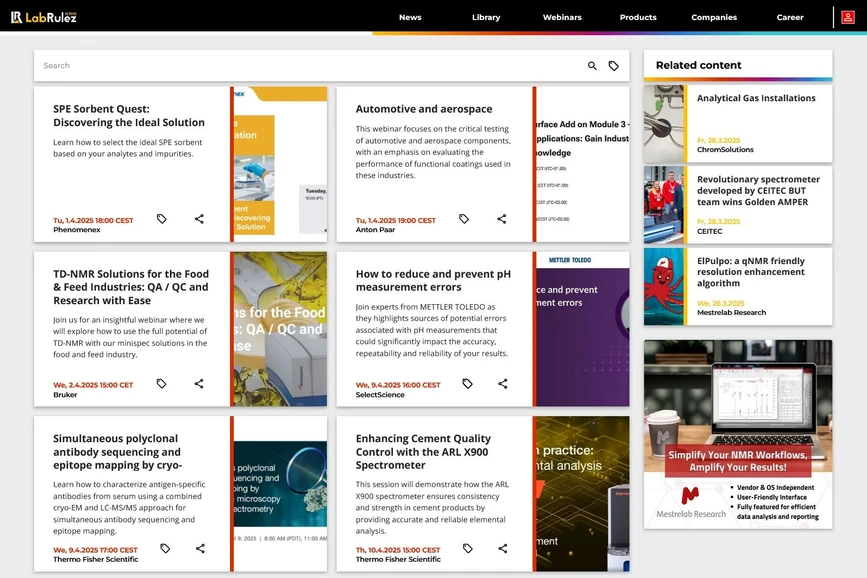Click Bruker company name
This screenshot has width=867, height=578.
point(65,394)
